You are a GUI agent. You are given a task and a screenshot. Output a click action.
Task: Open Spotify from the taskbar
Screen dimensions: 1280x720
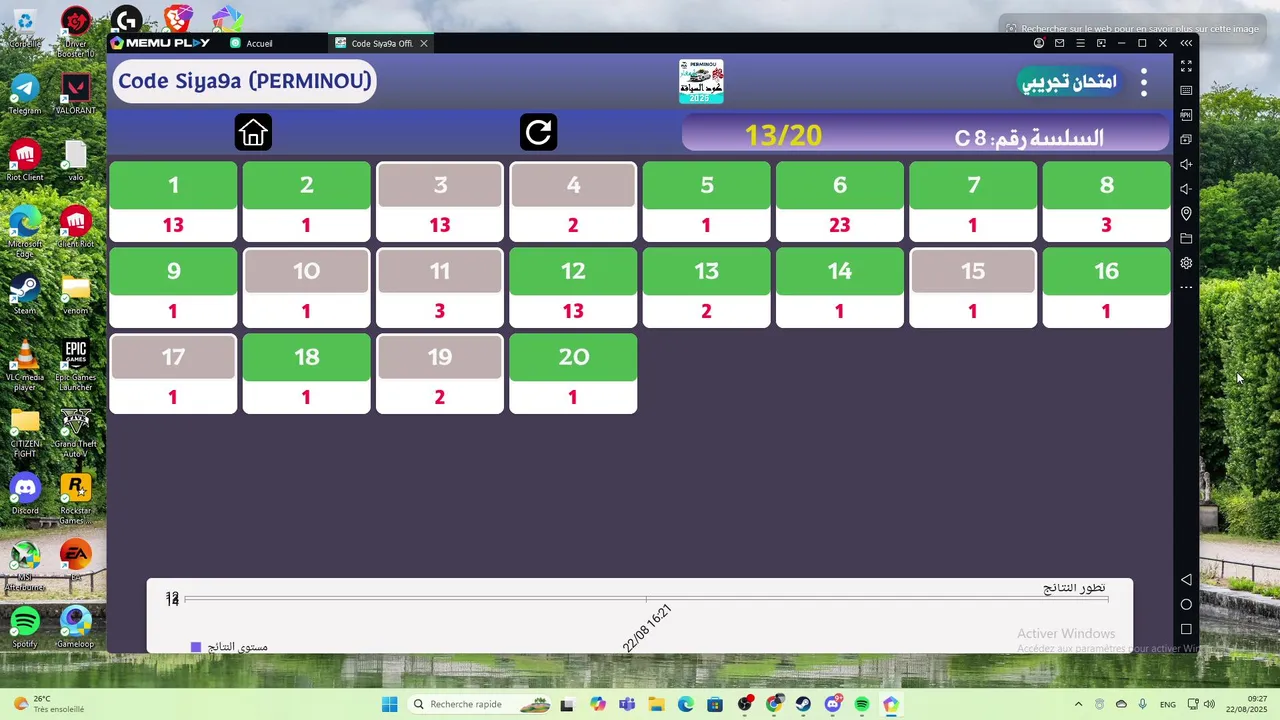862,704
